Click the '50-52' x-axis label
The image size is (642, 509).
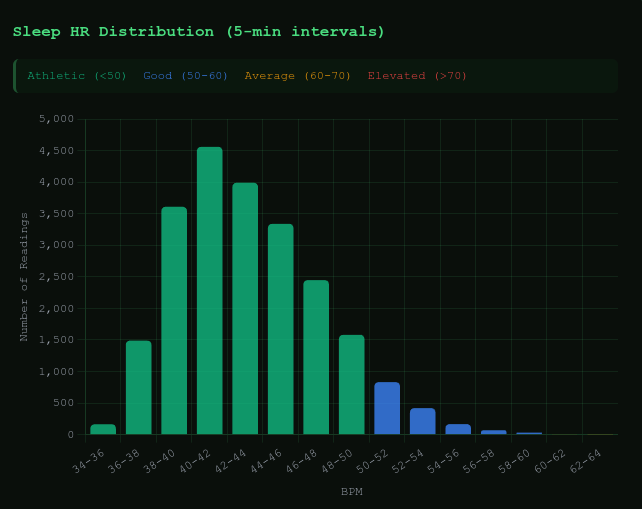tap(373, 461)
